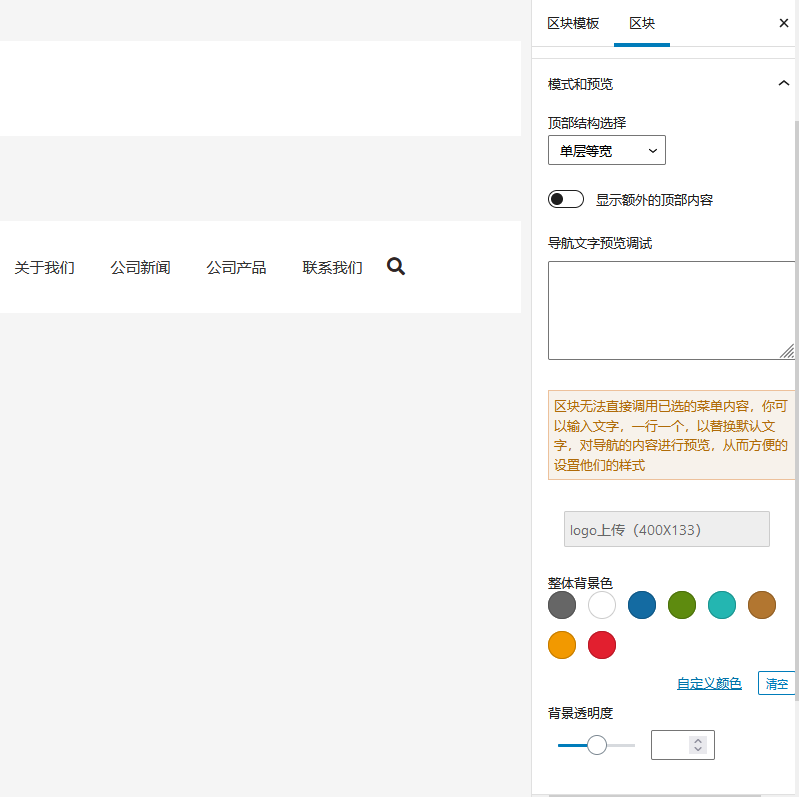This screenshot has height=797, width=799.
Task: Click the orange notice text about 区块无法直接调用
Action: 671,435
